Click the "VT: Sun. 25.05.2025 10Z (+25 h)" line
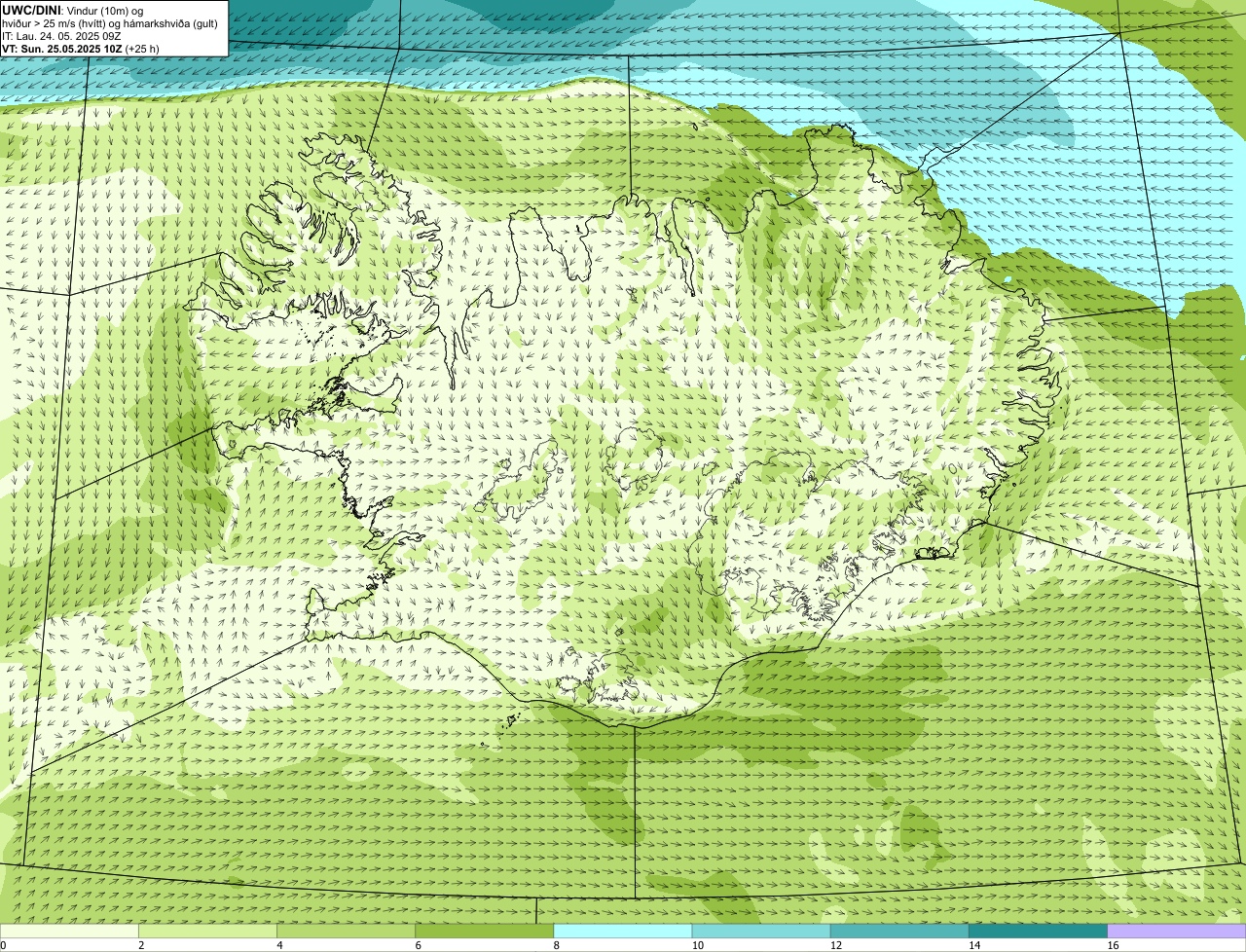This screenshot has height=952, width=1246. (x=81, y=49)
